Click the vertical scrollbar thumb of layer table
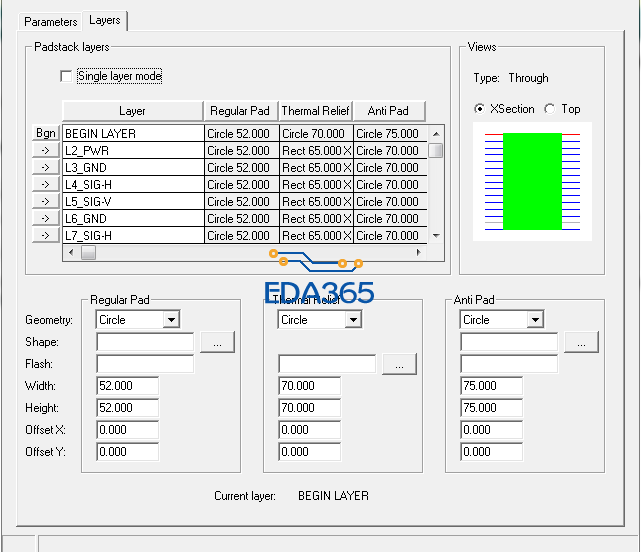 coord(436,150)
